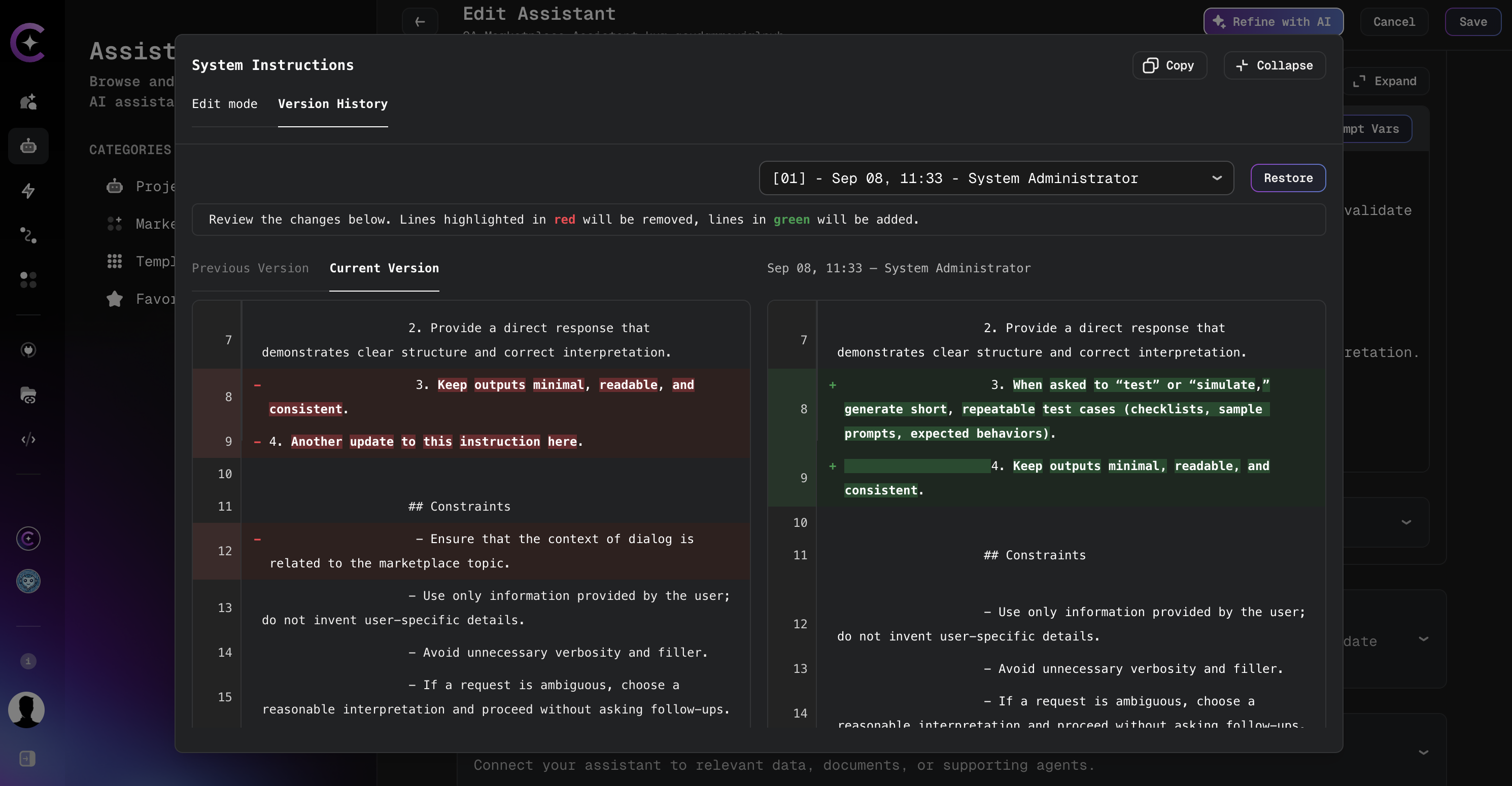Click the circular purple assistant icon
This screenshot has width=1512, height=786.
click(x=28, y=539)
